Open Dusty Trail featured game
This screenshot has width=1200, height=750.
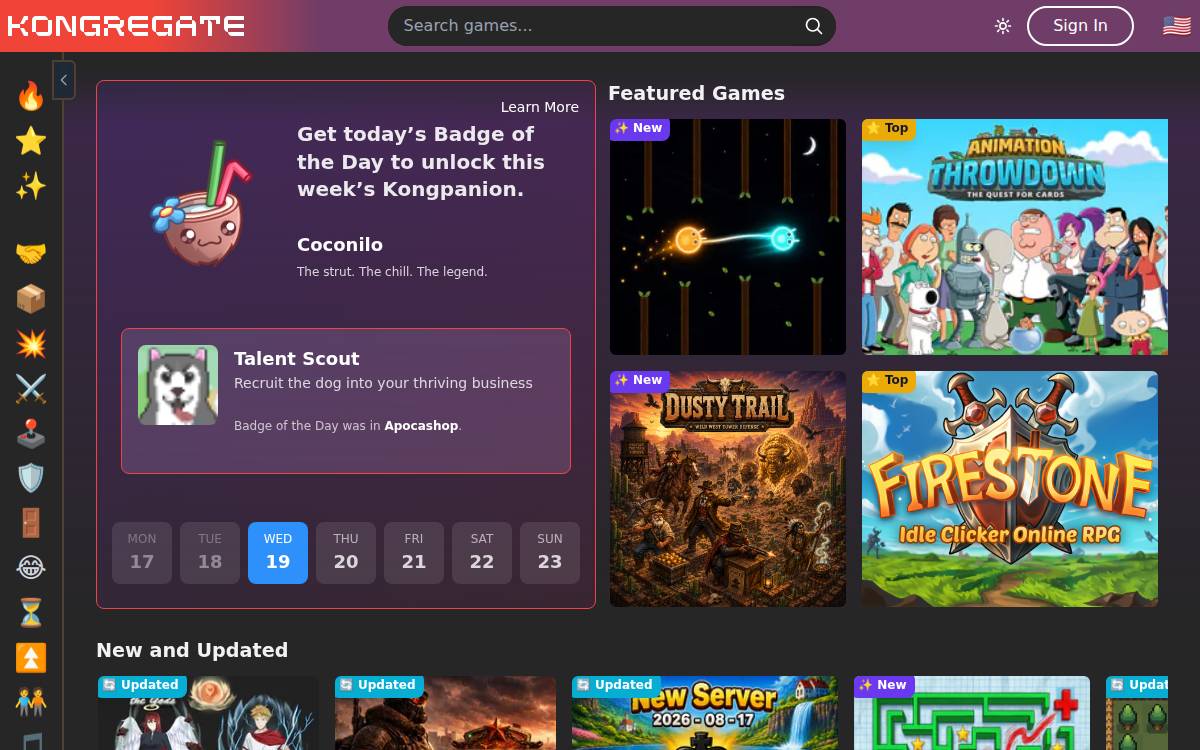[728, 489]
